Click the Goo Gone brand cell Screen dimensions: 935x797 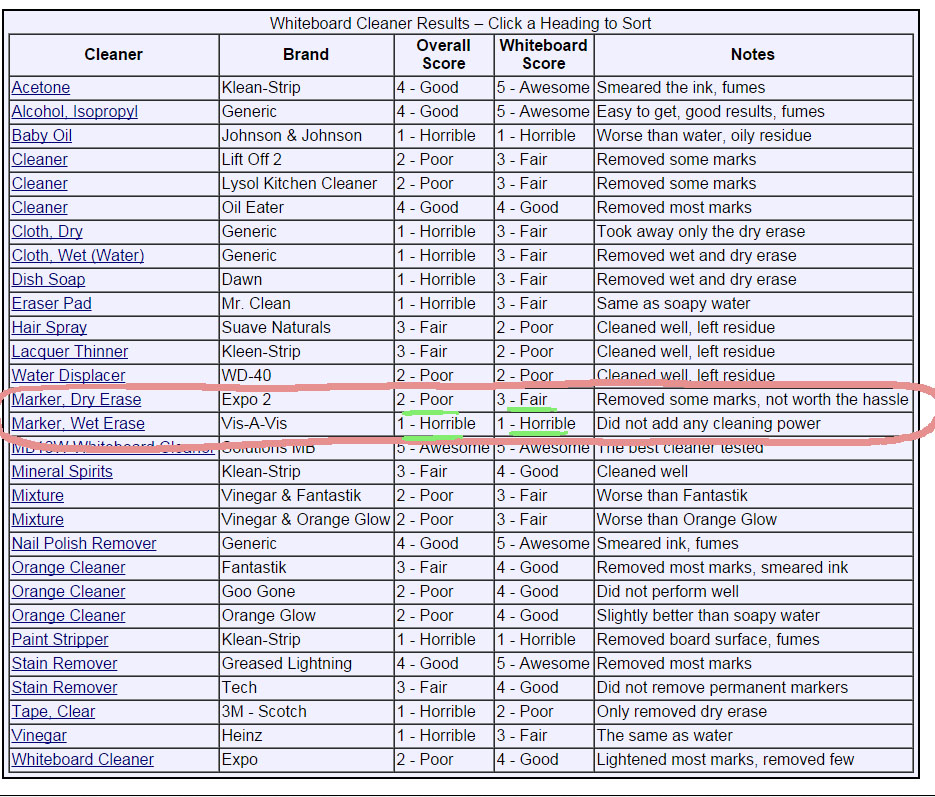(306, 591)
